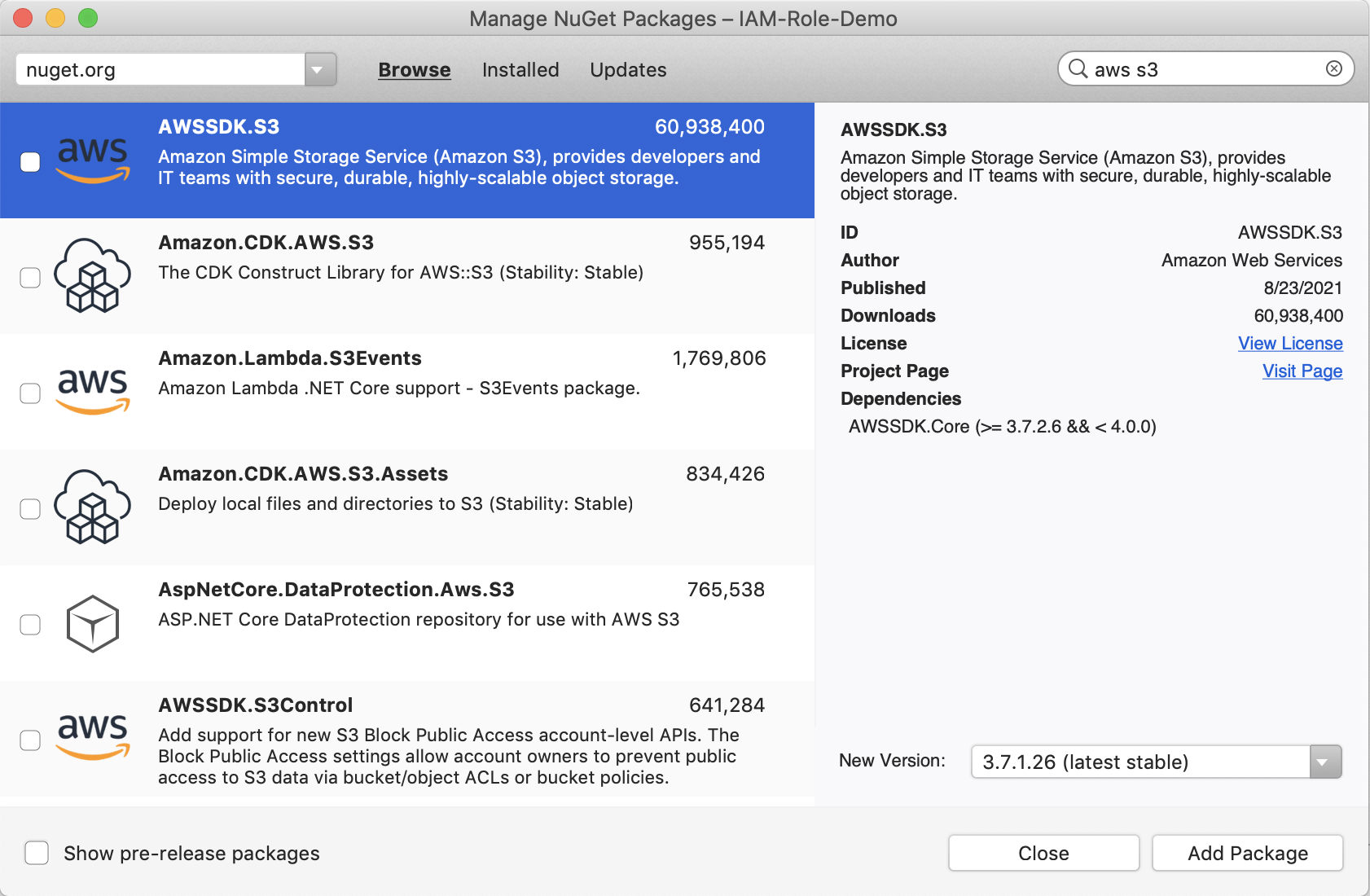Open the nuget.org package source dropdown
The height and width of the screenshot is (896, 1370).
point(320,69)
